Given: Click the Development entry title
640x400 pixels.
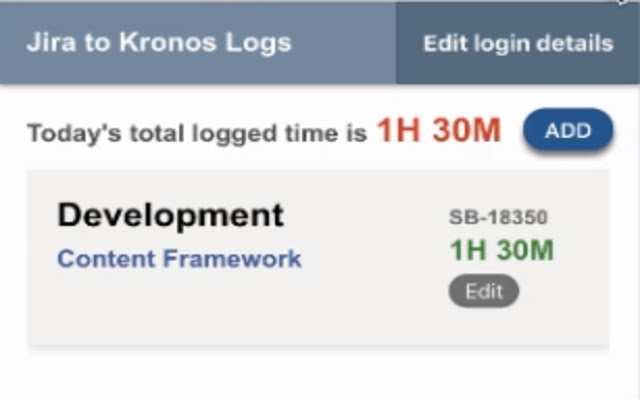Looking at the screenshot, I should pos(171,215).
